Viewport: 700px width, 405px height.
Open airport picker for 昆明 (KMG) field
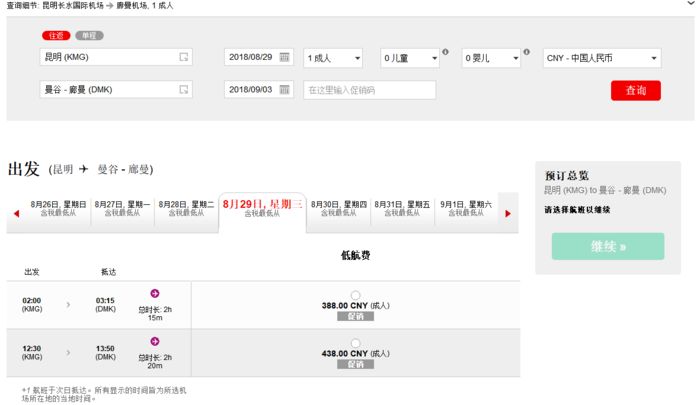click(x=183, y=57)
